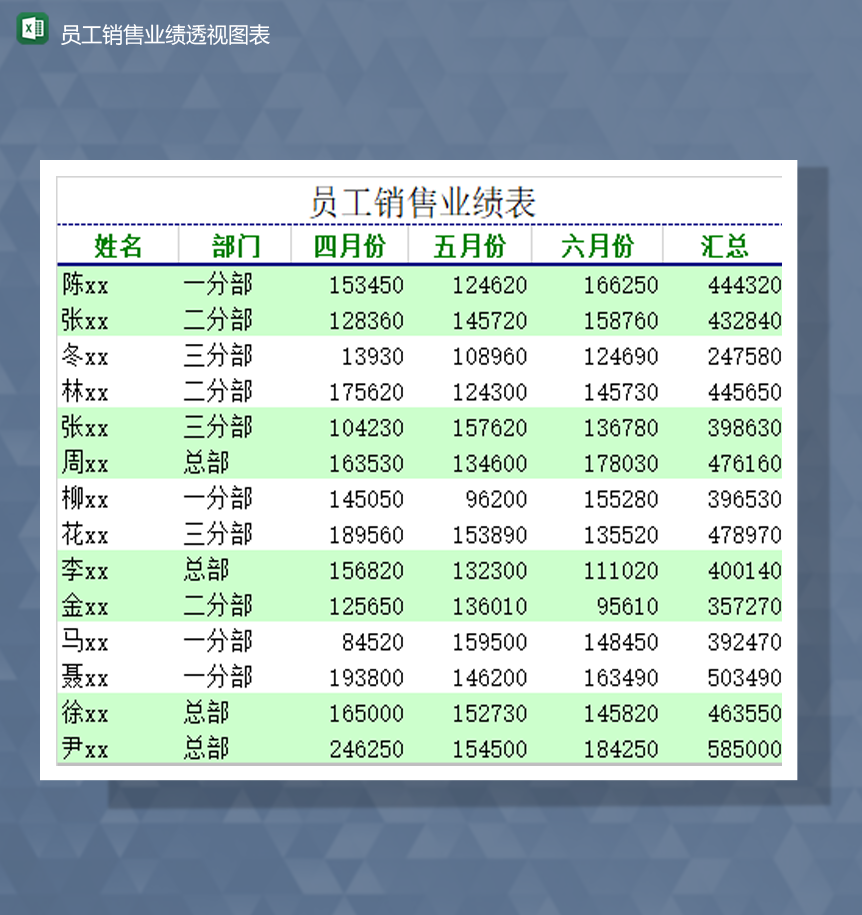Select 张xx's April value 128360
Image resolution: width=862 pixels, height=915 pixels.
tap(370, 321)
